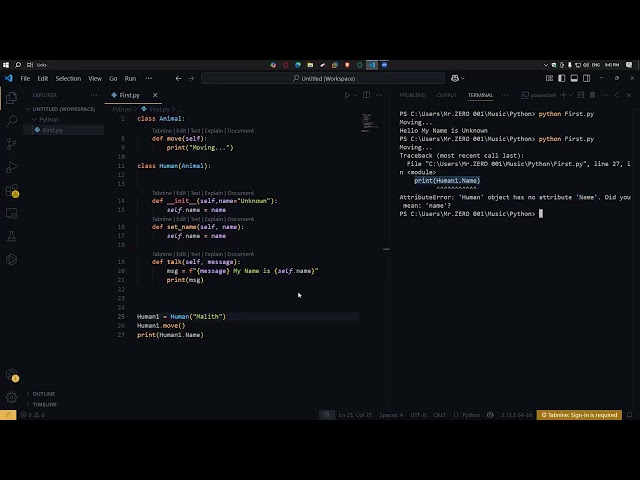The width and height of the screenshot is (640, 480).
Task: Click Tabnine Sign-in is required button
Action: point(579,415)
